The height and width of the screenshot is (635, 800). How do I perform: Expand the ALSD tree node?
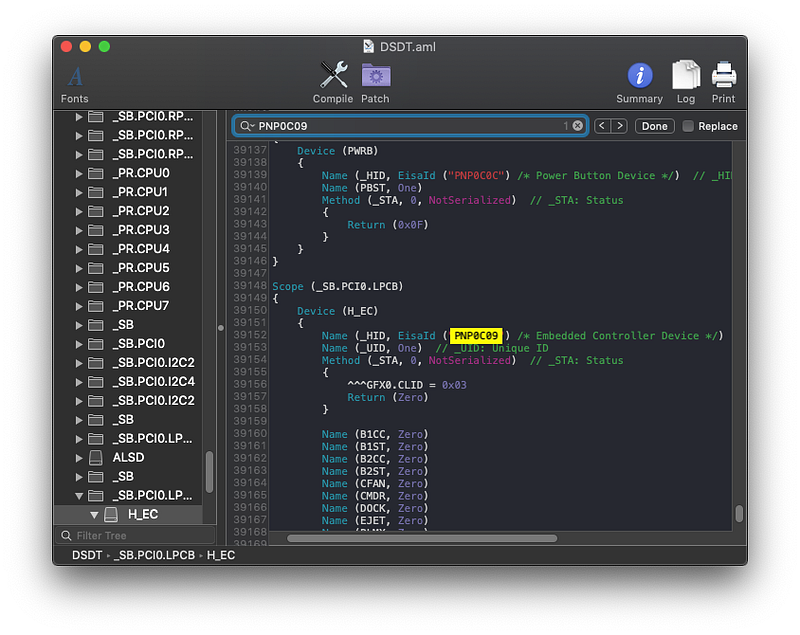point(79,458)
